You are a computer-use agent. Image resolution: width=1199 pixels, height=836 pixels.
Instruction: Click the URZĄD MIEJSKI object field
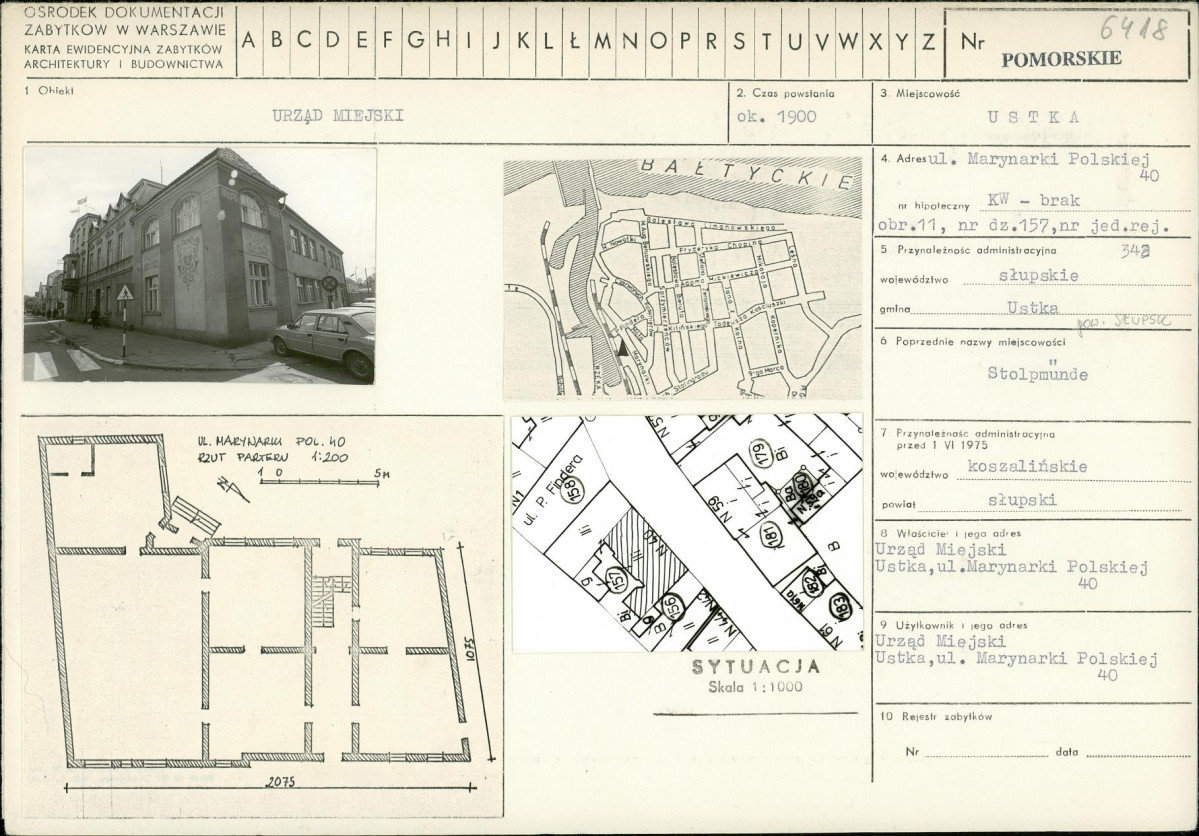pos(338,116)
